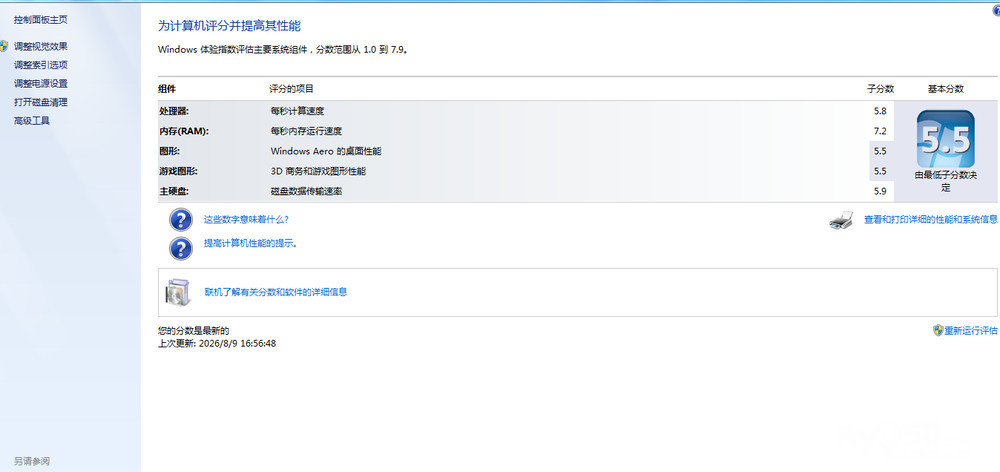Click the 另请参阅 heading in sidebar

pyautogui.click(x=32, y=461)
